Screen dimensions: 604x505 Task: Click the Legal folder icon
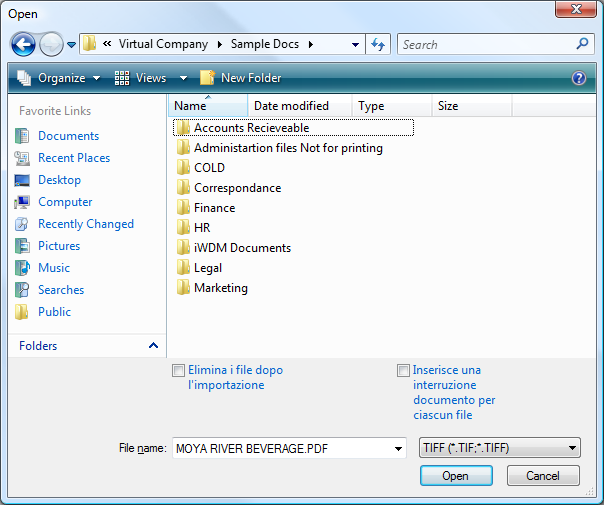pyautogui.click(x=183, y=267)
